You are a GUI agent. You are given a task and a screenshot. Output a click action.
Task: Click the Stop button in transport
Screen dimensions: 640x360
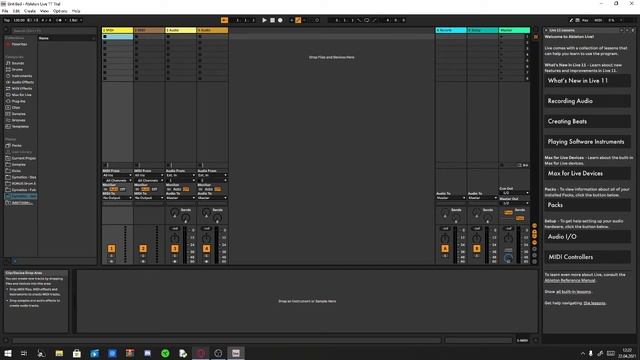tap(272, 20)
